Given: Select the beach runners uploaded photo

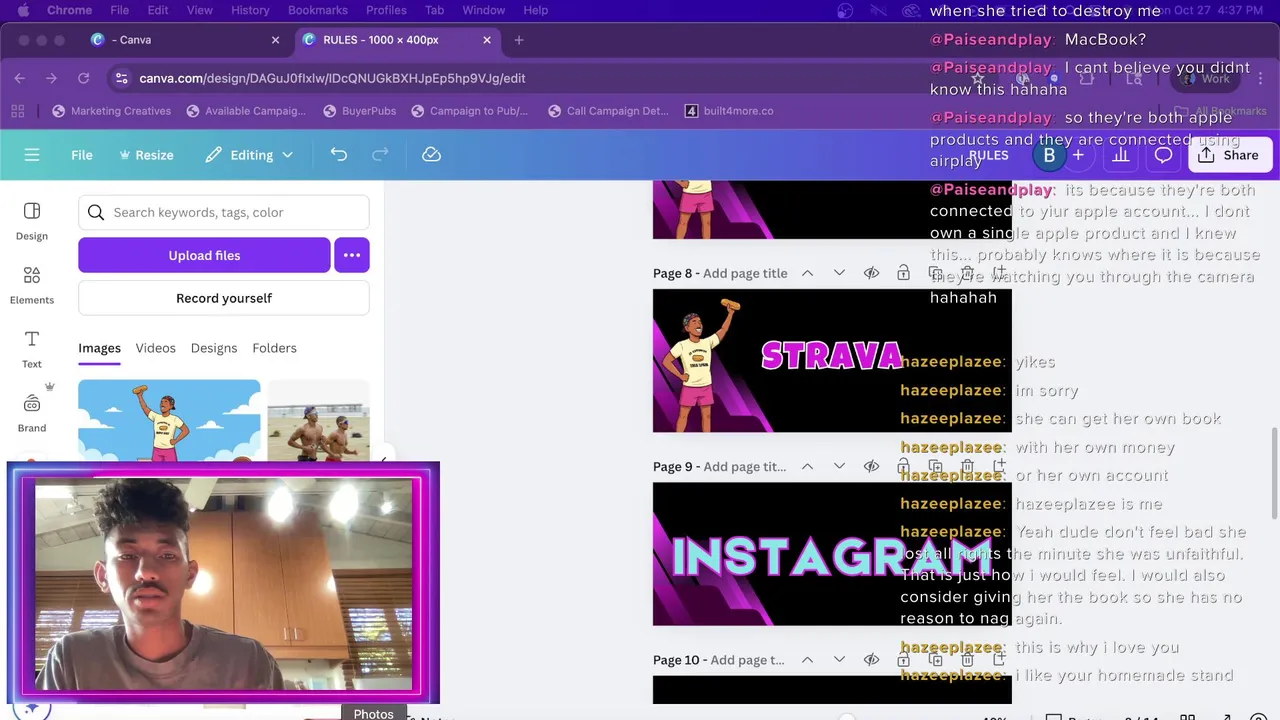Looking at the screenshot, I should coord(318,420).
